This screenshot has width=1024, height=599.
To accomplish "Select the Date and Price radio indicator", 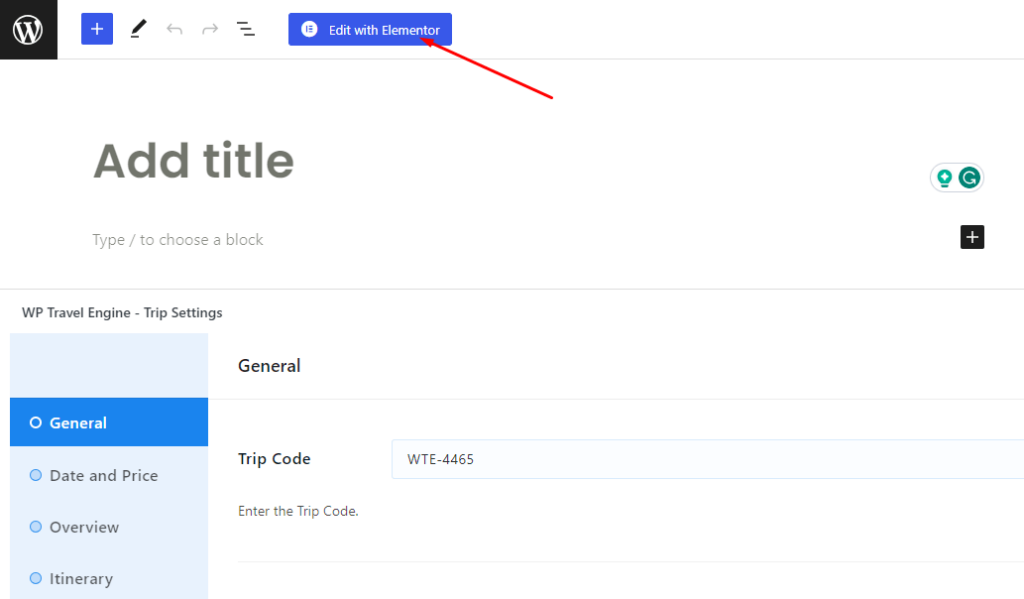I will tap(37, 475).
